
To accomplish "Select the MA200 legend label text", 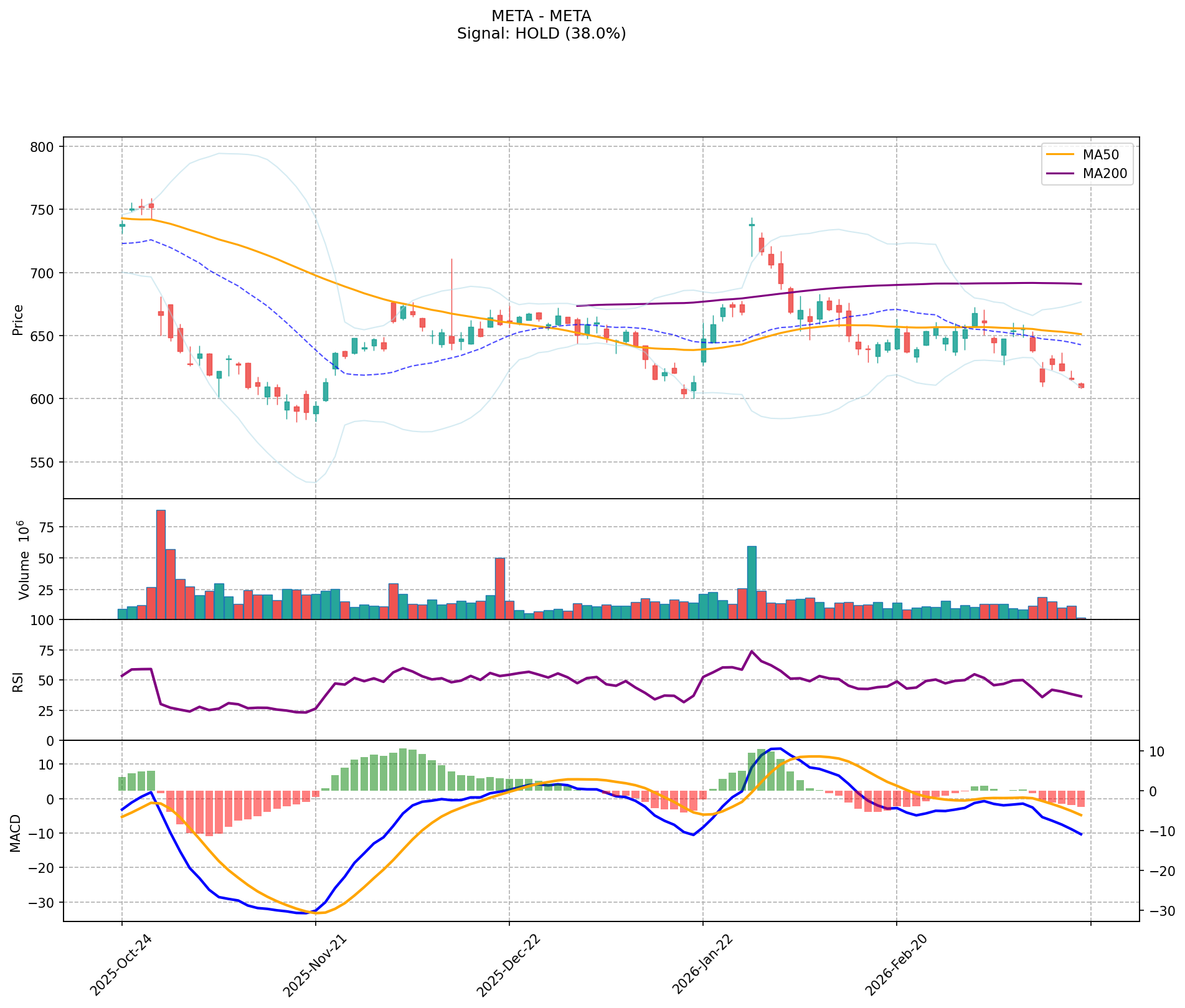I will [x=1105, y=174].
